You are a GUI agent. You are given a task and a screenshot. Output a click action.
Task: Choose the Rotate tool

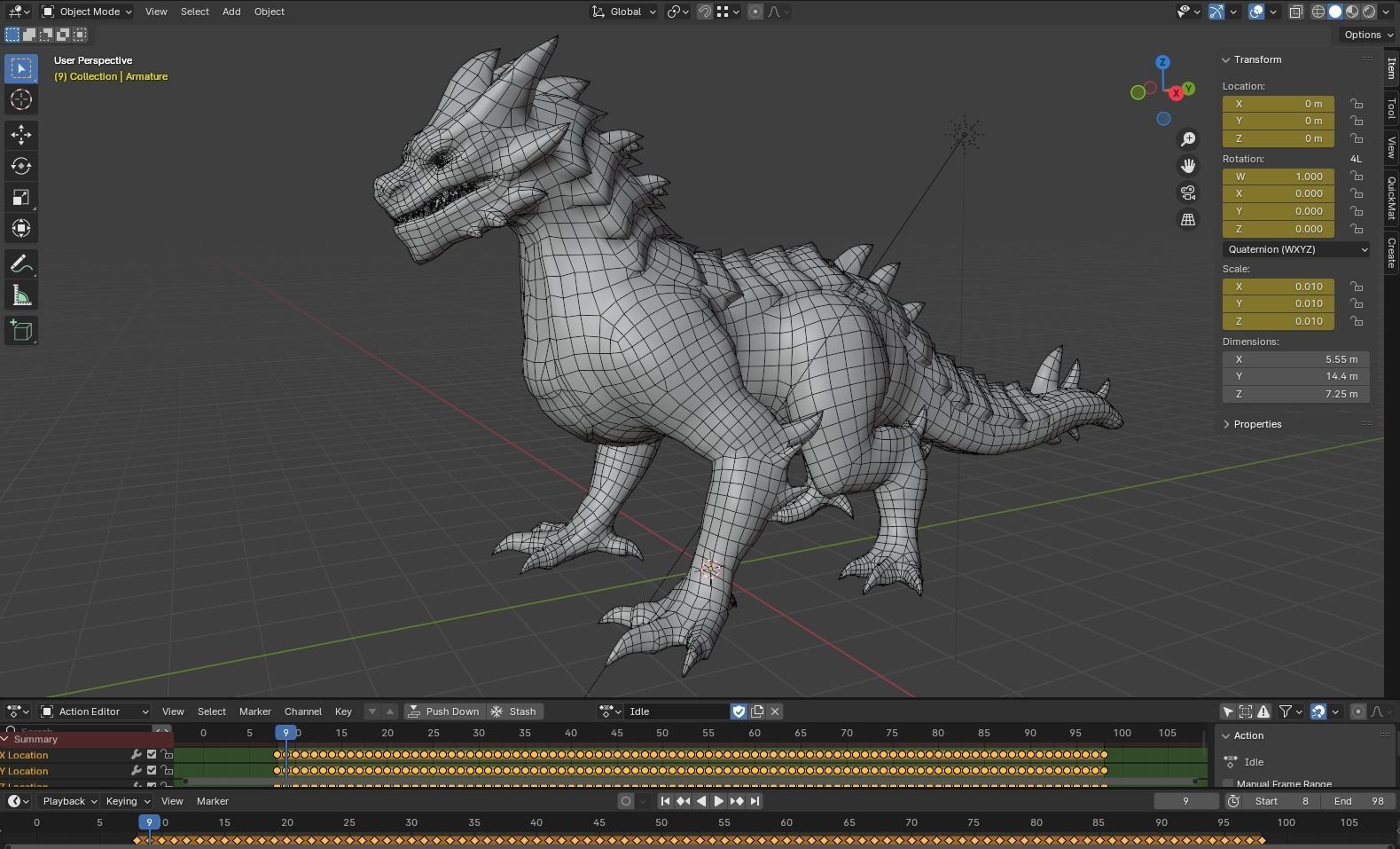[x=21, y=166]
